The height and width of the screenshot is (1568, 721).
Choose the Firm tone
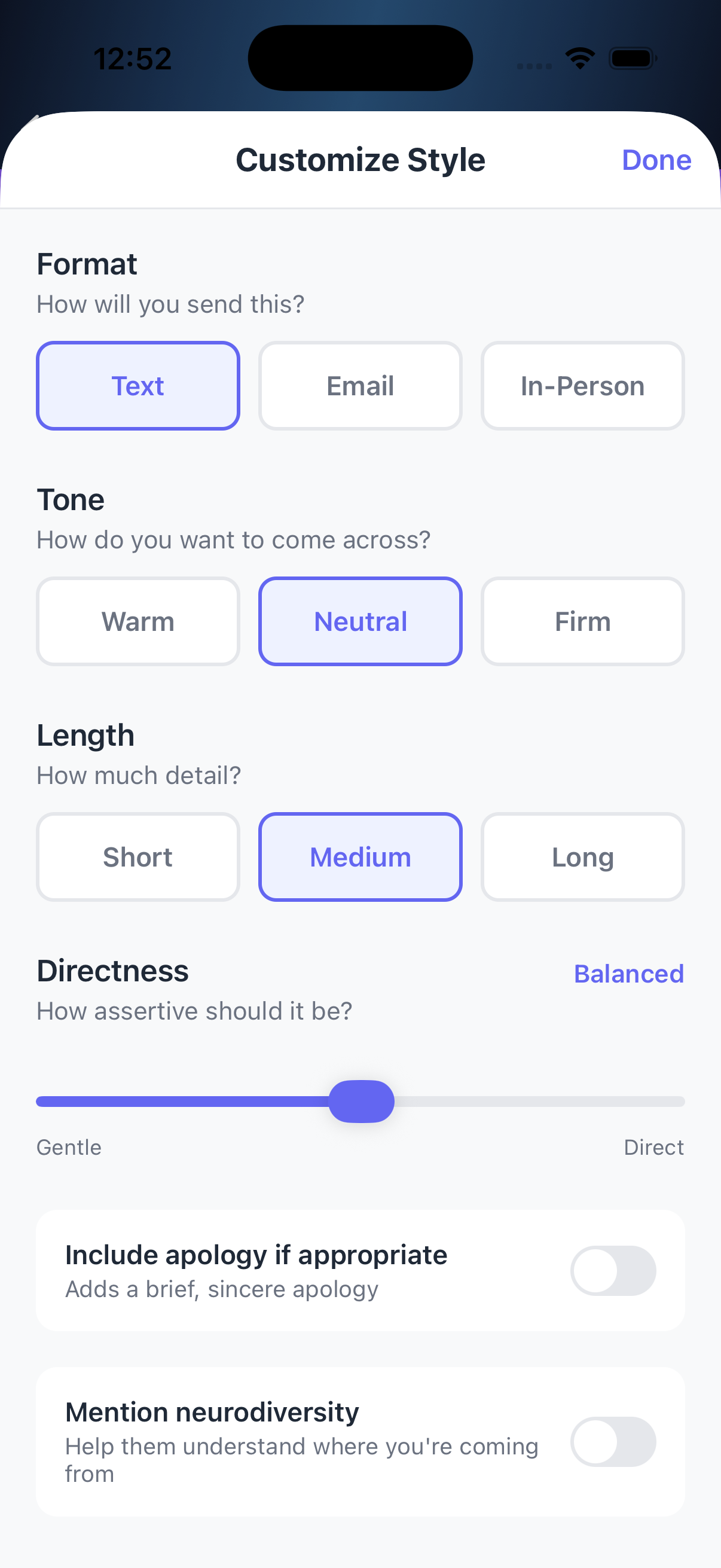(x=582, y=621)
